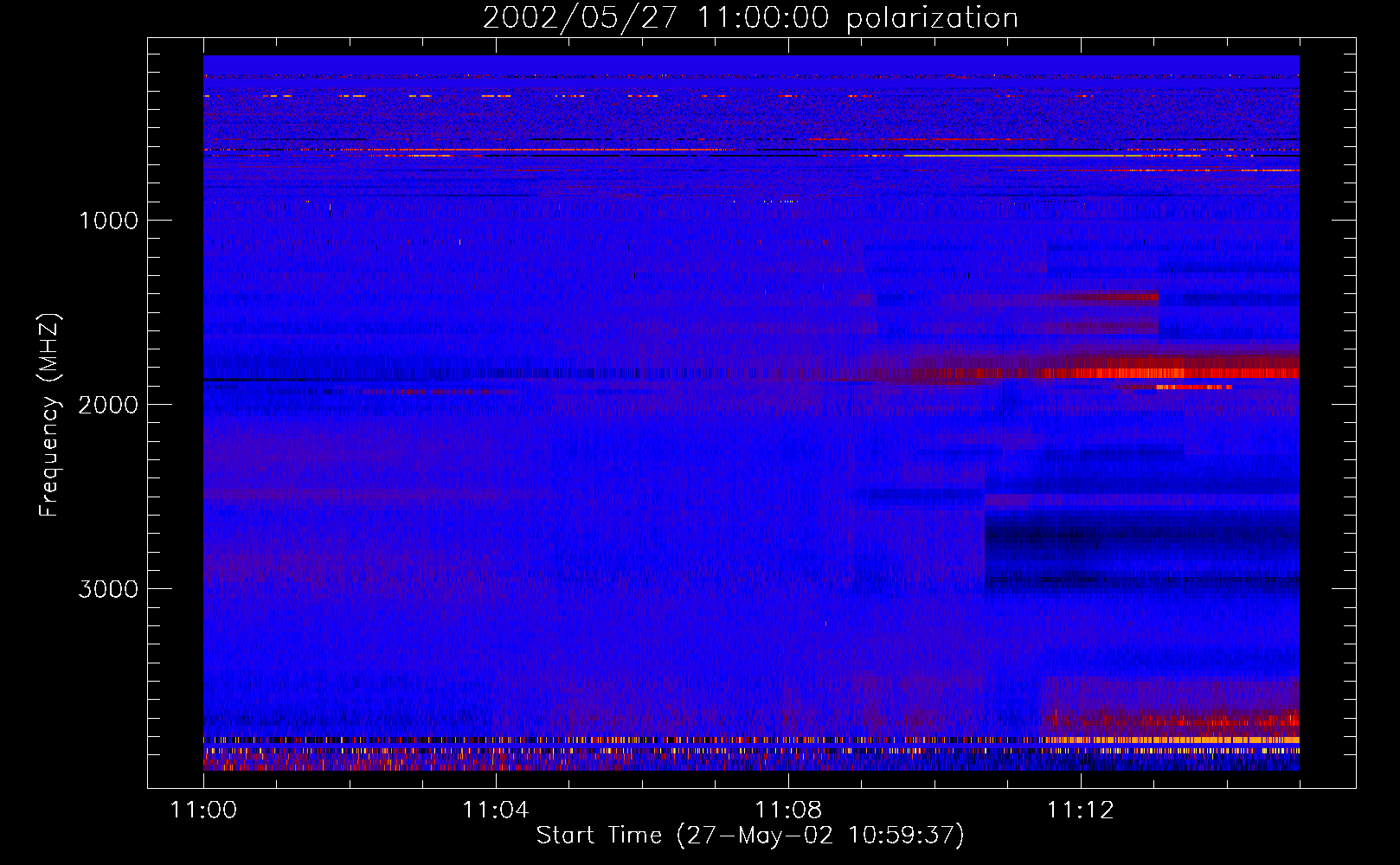Select the 'Frequency (MHZ)' axis label

click(x=49, y=415)
